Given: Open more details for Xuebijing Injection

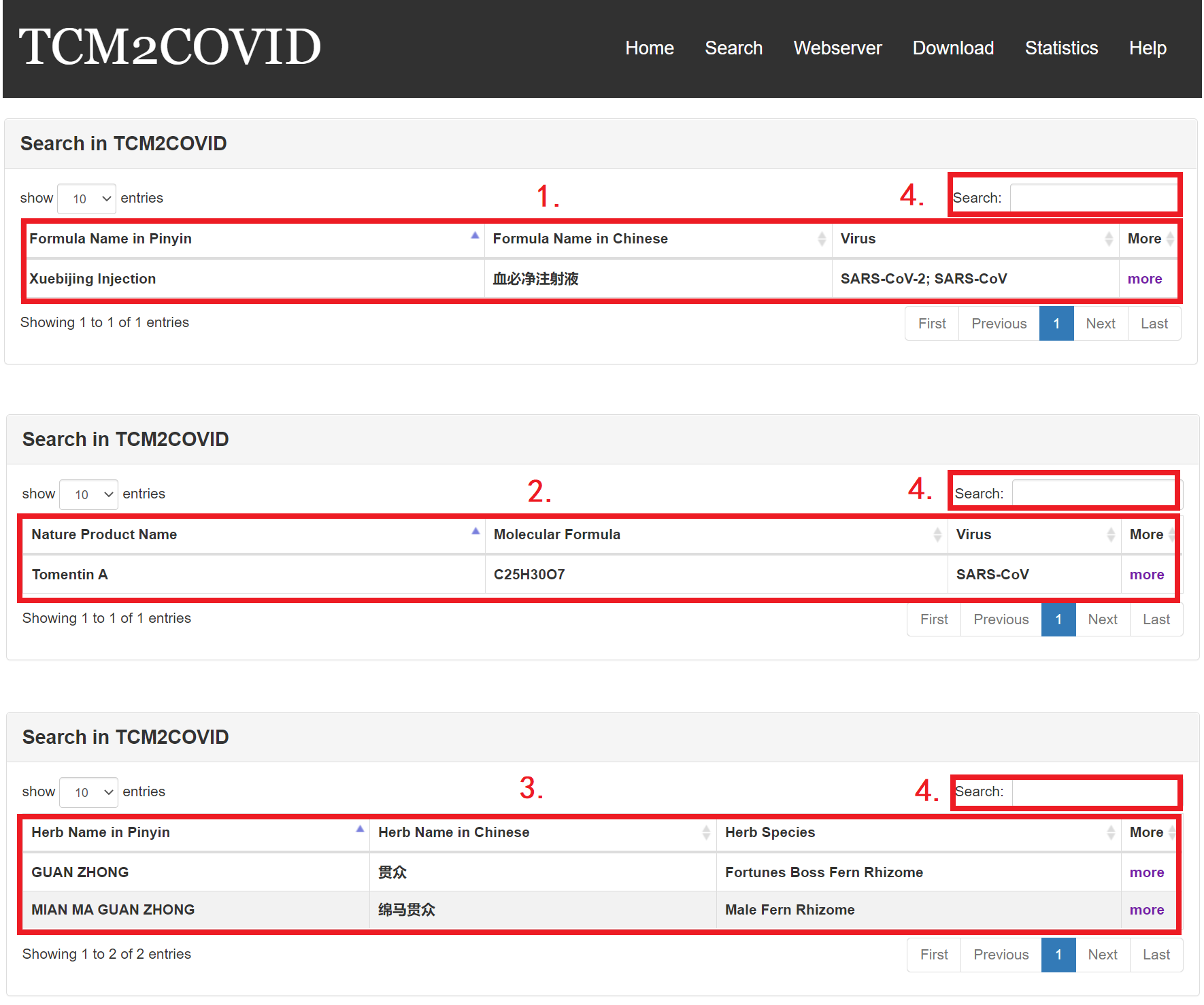Looking at the screenshot, I should pyautogui.click(x=1144, y=279).
